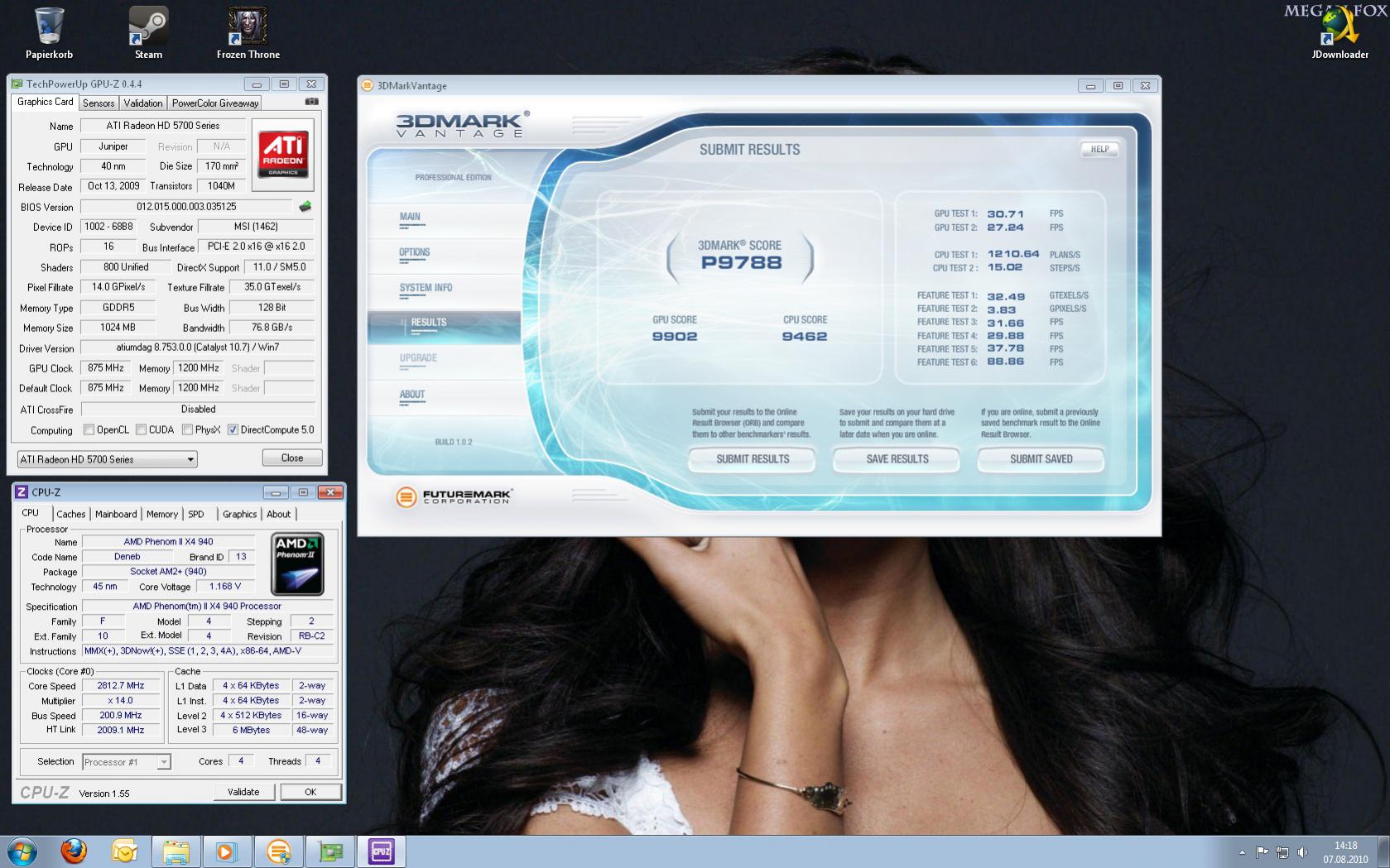This screenshot has width=1390, height=868.
Task: Click the Validate button in CPU-Z
Action: pos(243,792)
